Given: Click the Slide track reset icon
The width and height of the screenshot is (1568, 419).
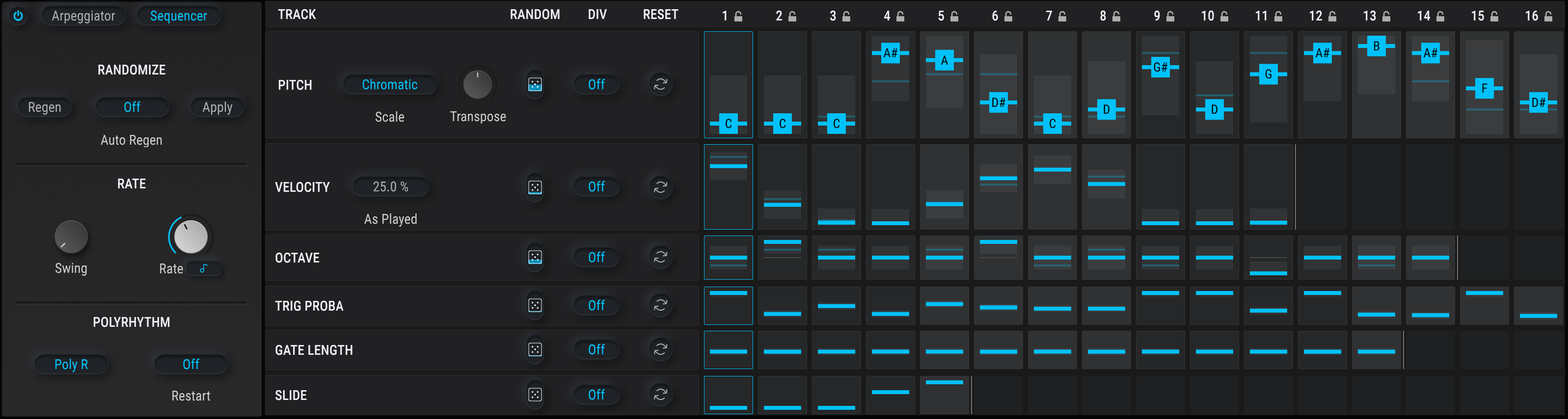Looking at the screenshot, I should 660,395.
